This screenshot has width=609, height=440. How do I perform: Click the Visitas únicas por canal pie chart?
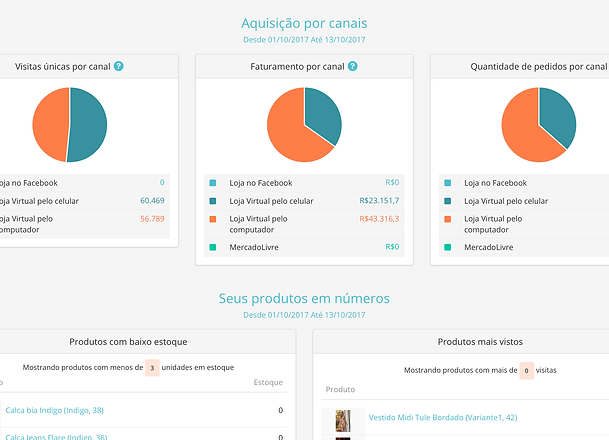(70, 125)
